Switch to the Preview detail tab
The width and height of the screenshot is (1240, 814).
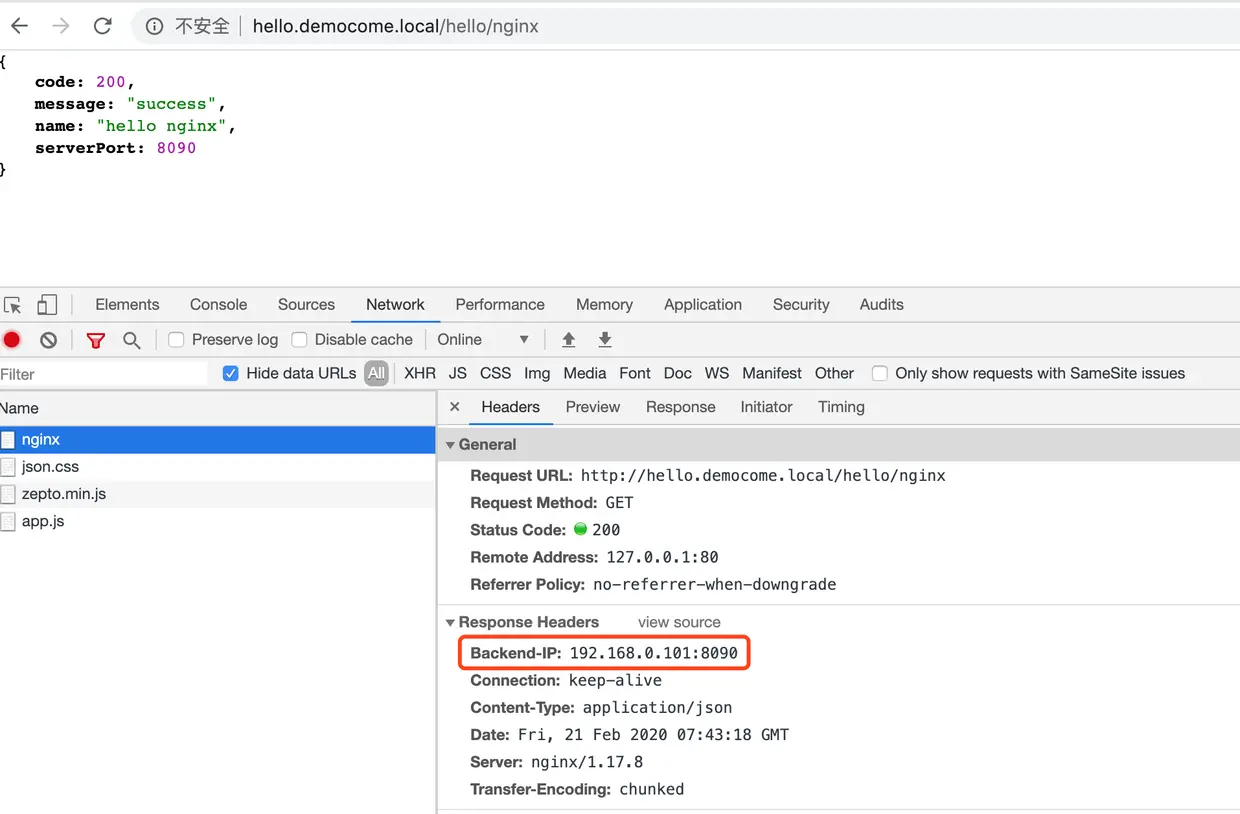tap(593, 407)
